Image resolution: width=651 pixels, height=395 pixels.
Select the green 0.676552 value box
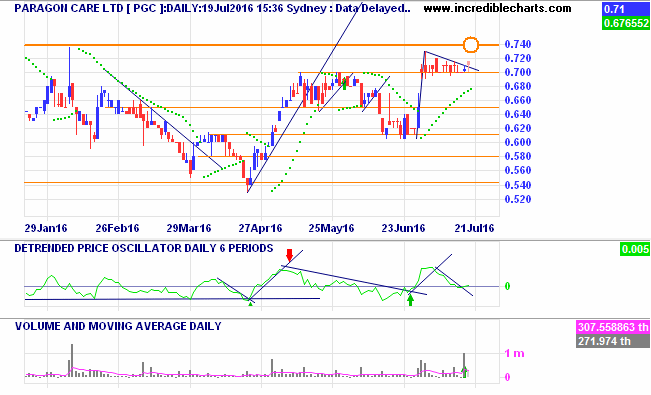tap(625, 23)
